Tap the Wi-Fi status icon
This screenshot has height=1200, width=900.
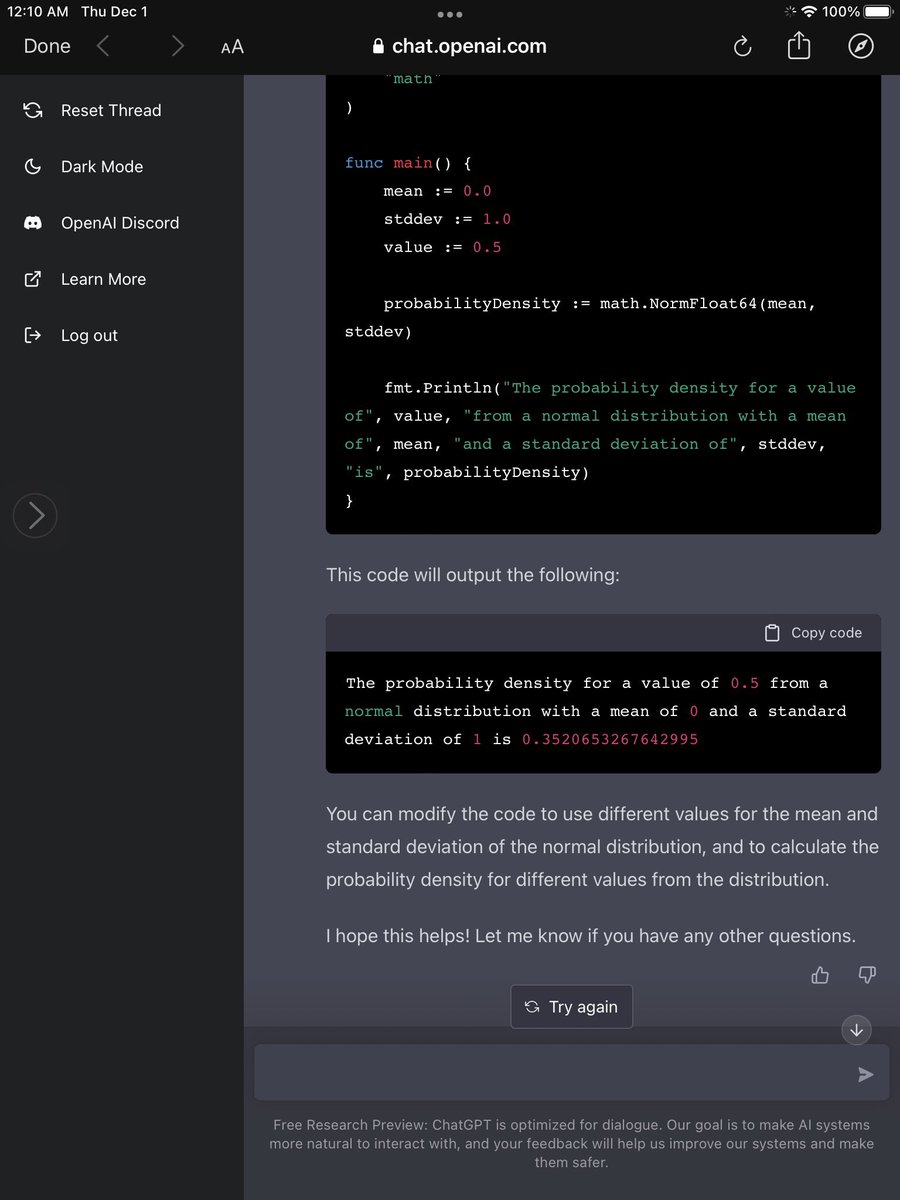pos(809,12)
